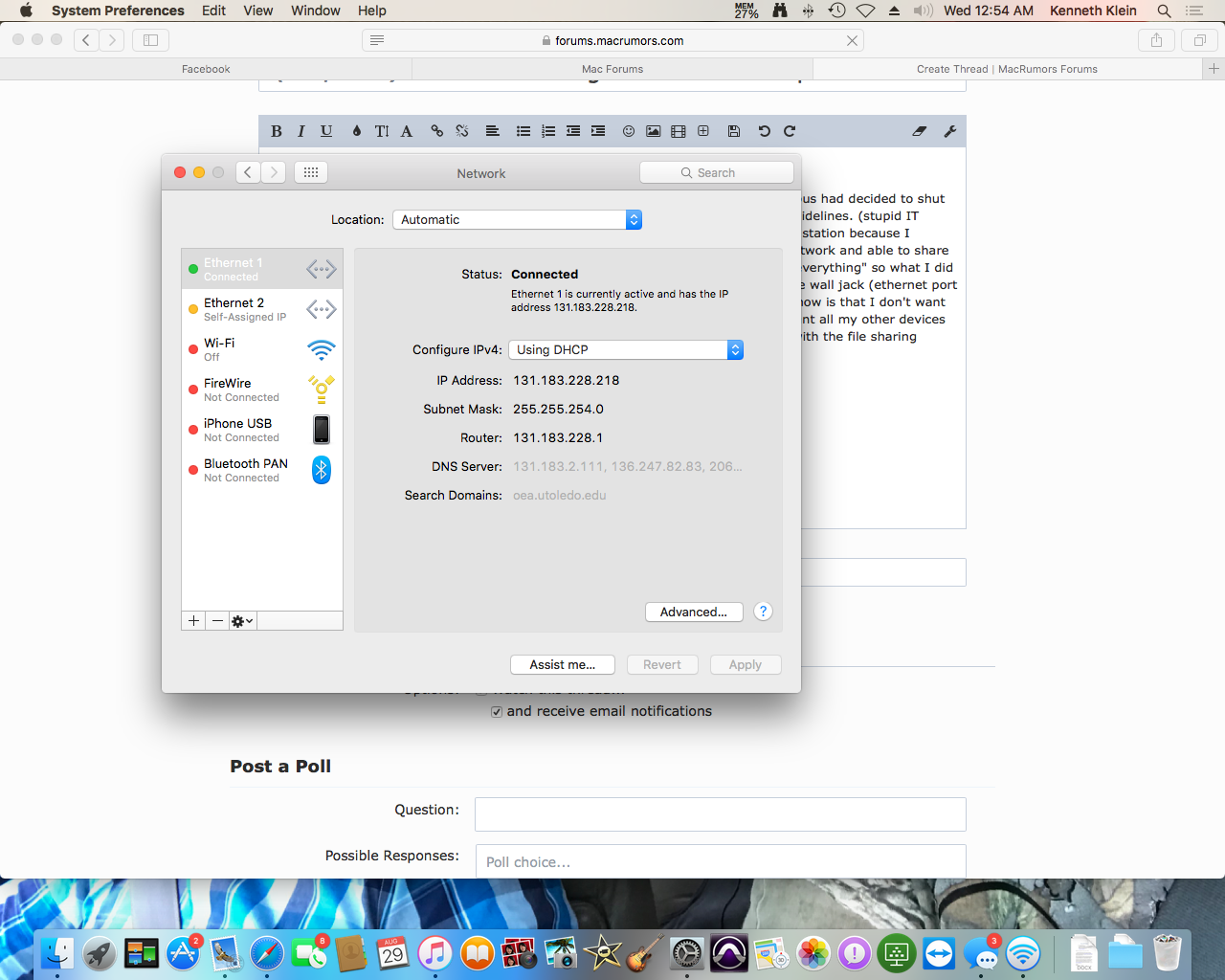The height and width of the screenshot is (980, 1225).
Task: Open the Edit menu
Action: coord(213,11)
